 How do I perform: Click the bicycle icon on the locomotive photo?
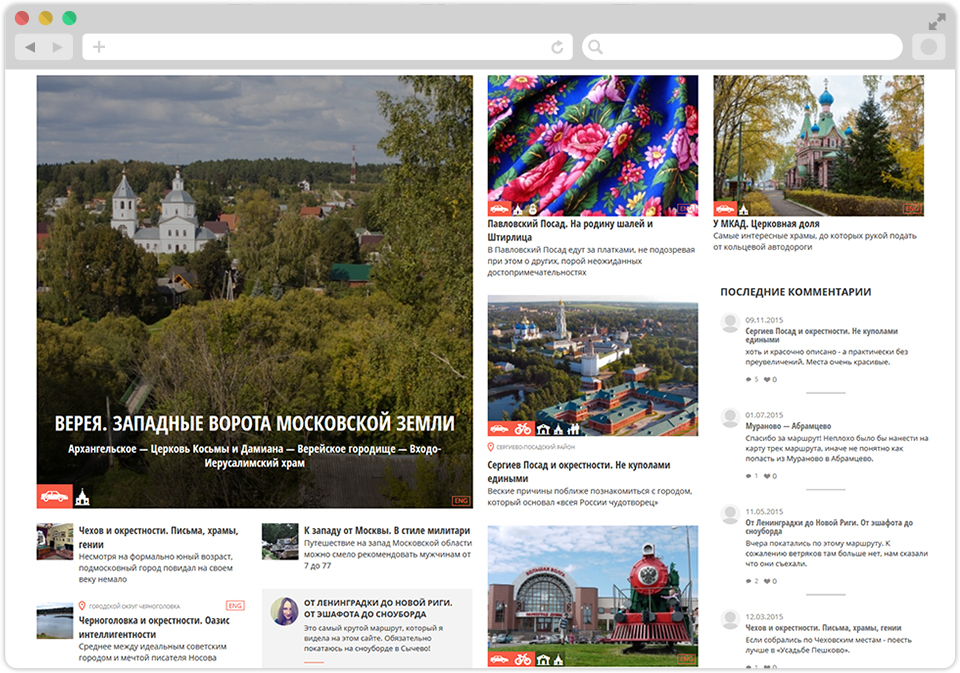[x=523, y=659]
